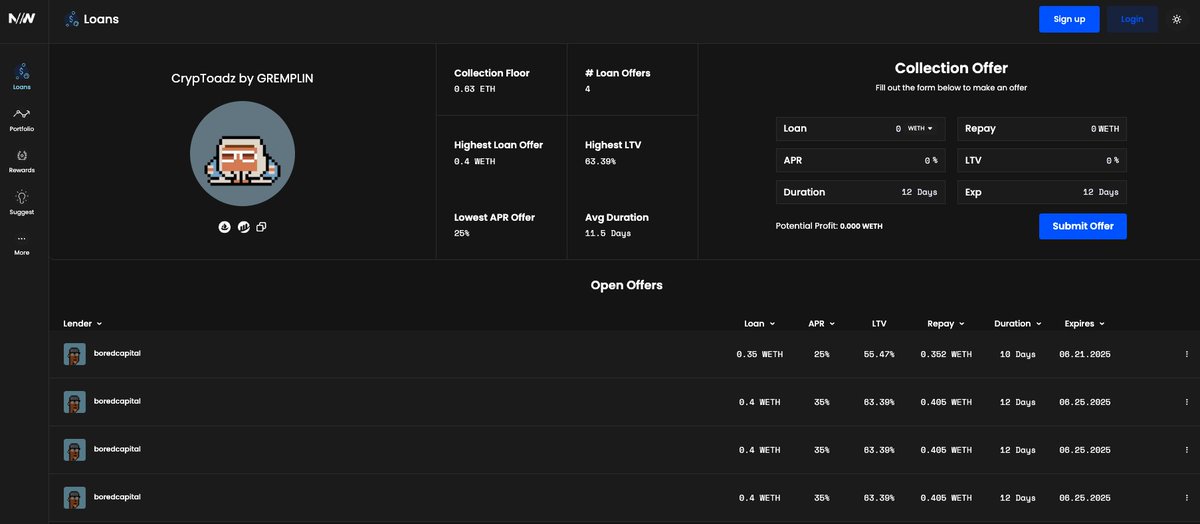Click the 06.21.2025 expiry date

pyautogui.click(x=1085, y=354)
